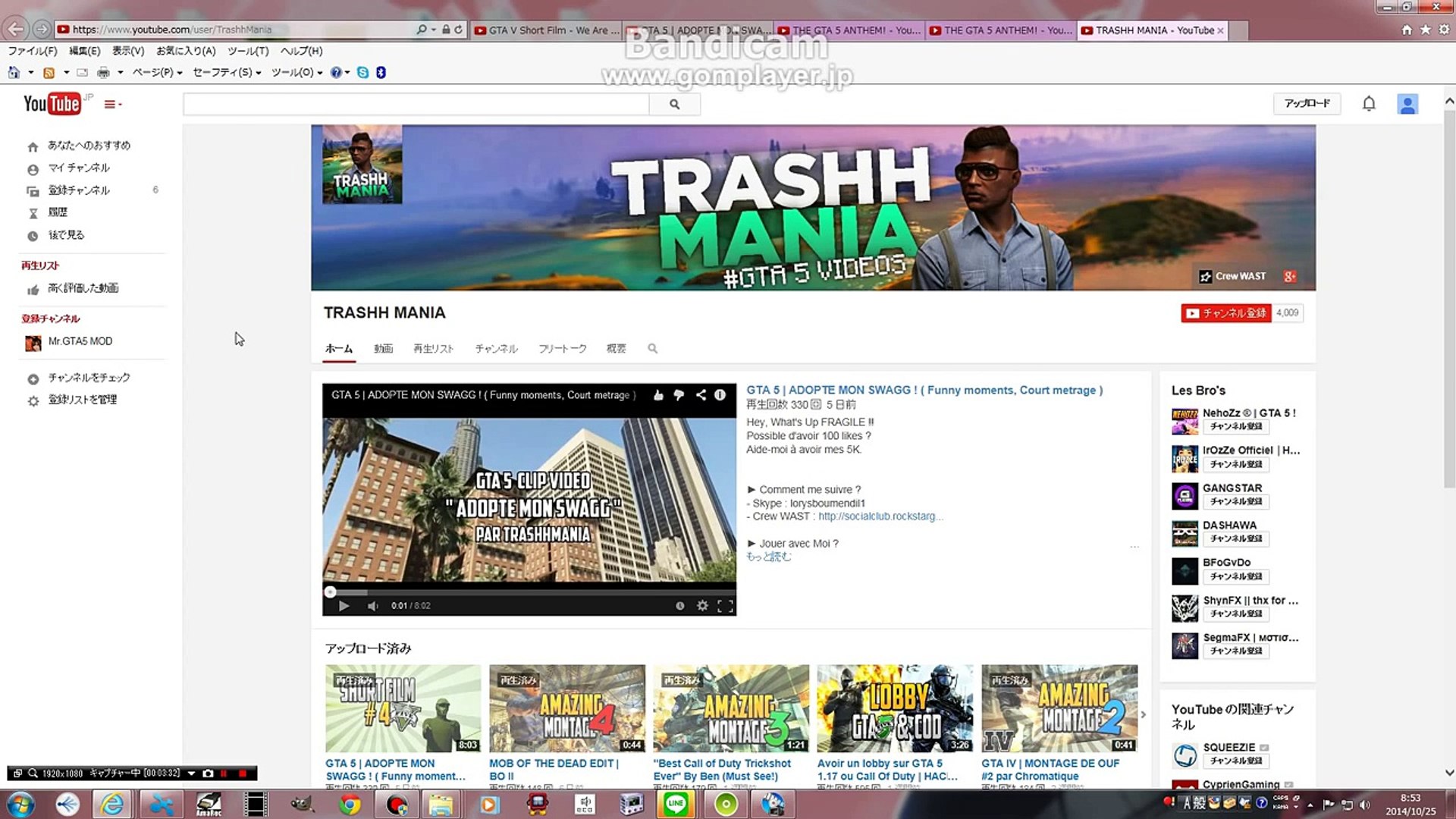
Task: Open the socialclub.rockstar link
Action: pyautogui.click(x=880, y=516)
